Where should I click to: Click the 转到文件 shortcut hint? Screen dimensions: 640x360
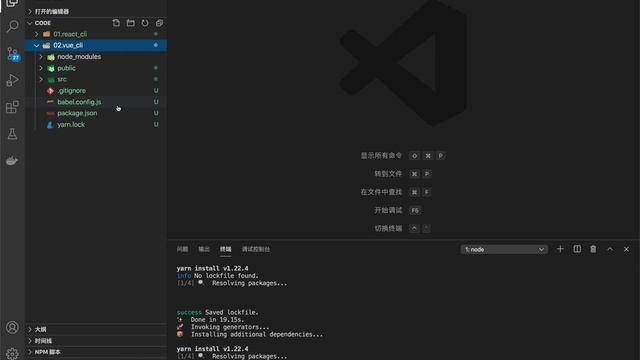click(388, 174)
